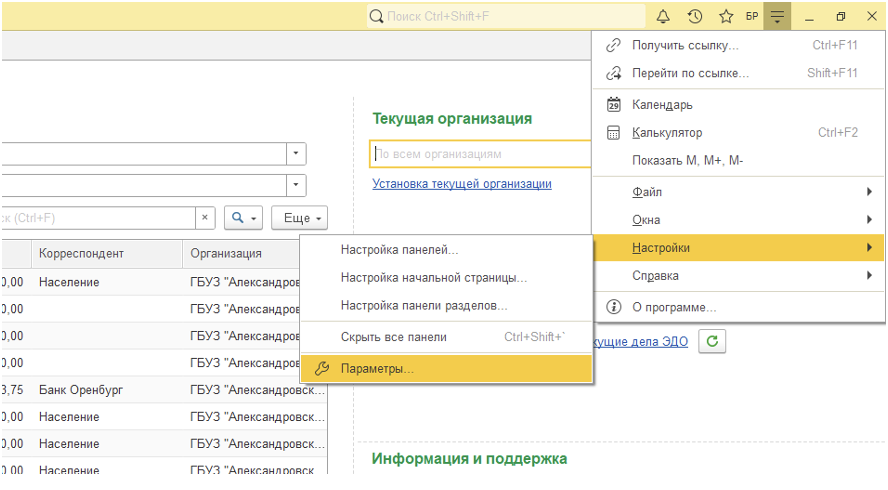Click the magnifier search button in list toolbar
888x490 pixels.
pos(244,218)
